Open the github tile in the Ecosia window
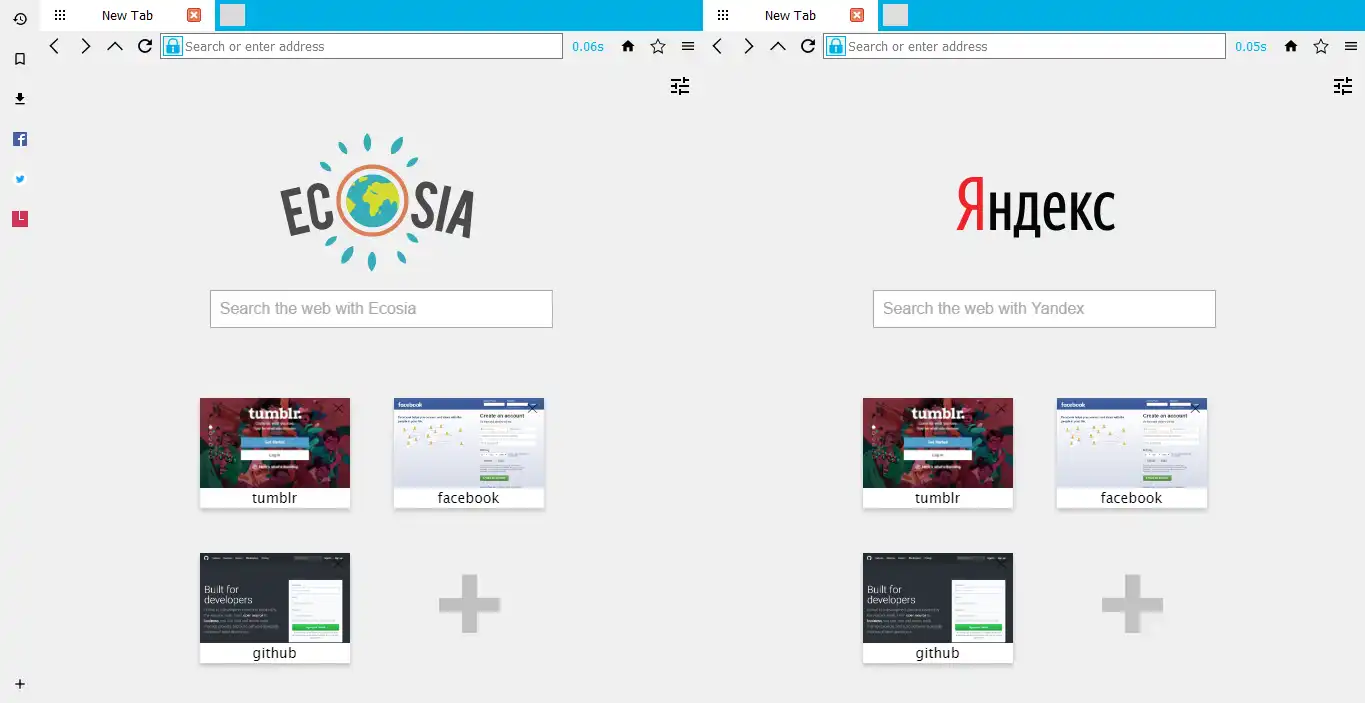This screenshot has width=1365, height=703. (x=275, y=608)
